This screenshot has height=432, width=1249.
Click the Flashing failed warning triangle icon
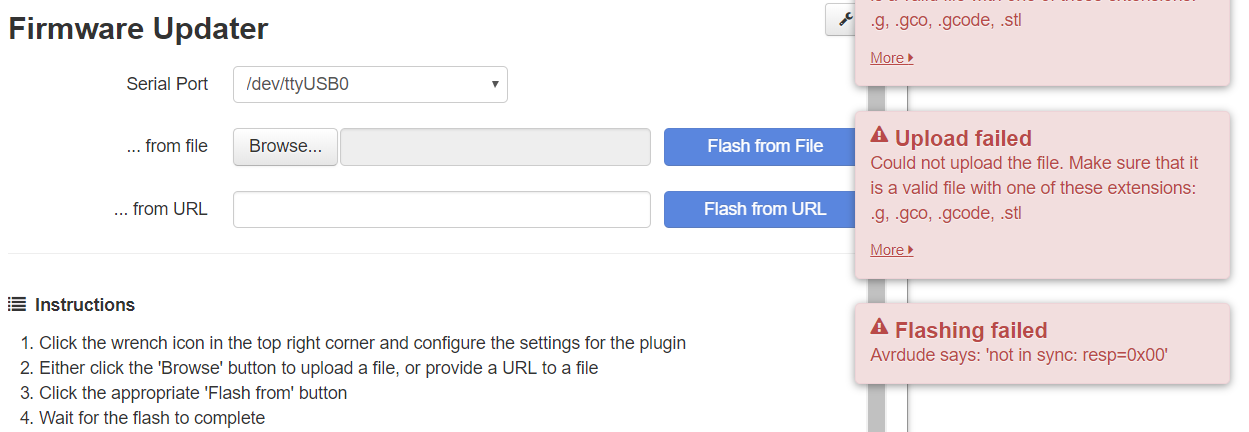[879, 327]
